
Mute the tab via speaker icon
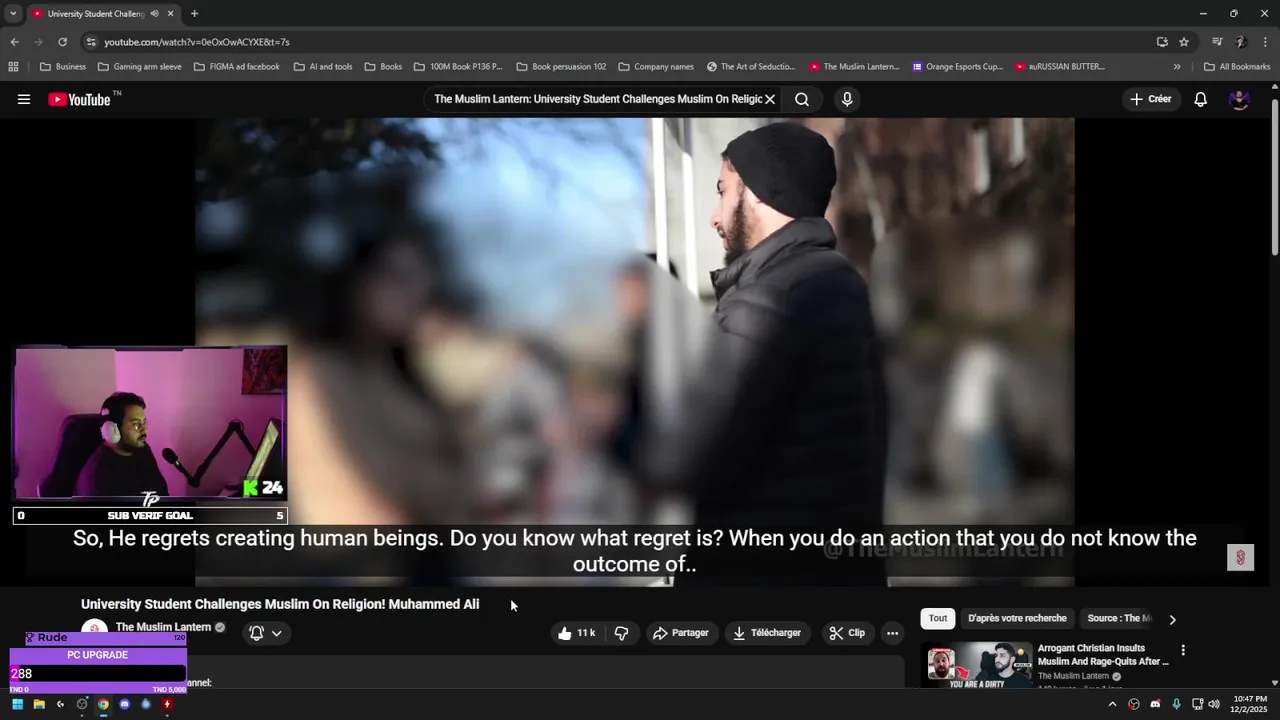154,14
